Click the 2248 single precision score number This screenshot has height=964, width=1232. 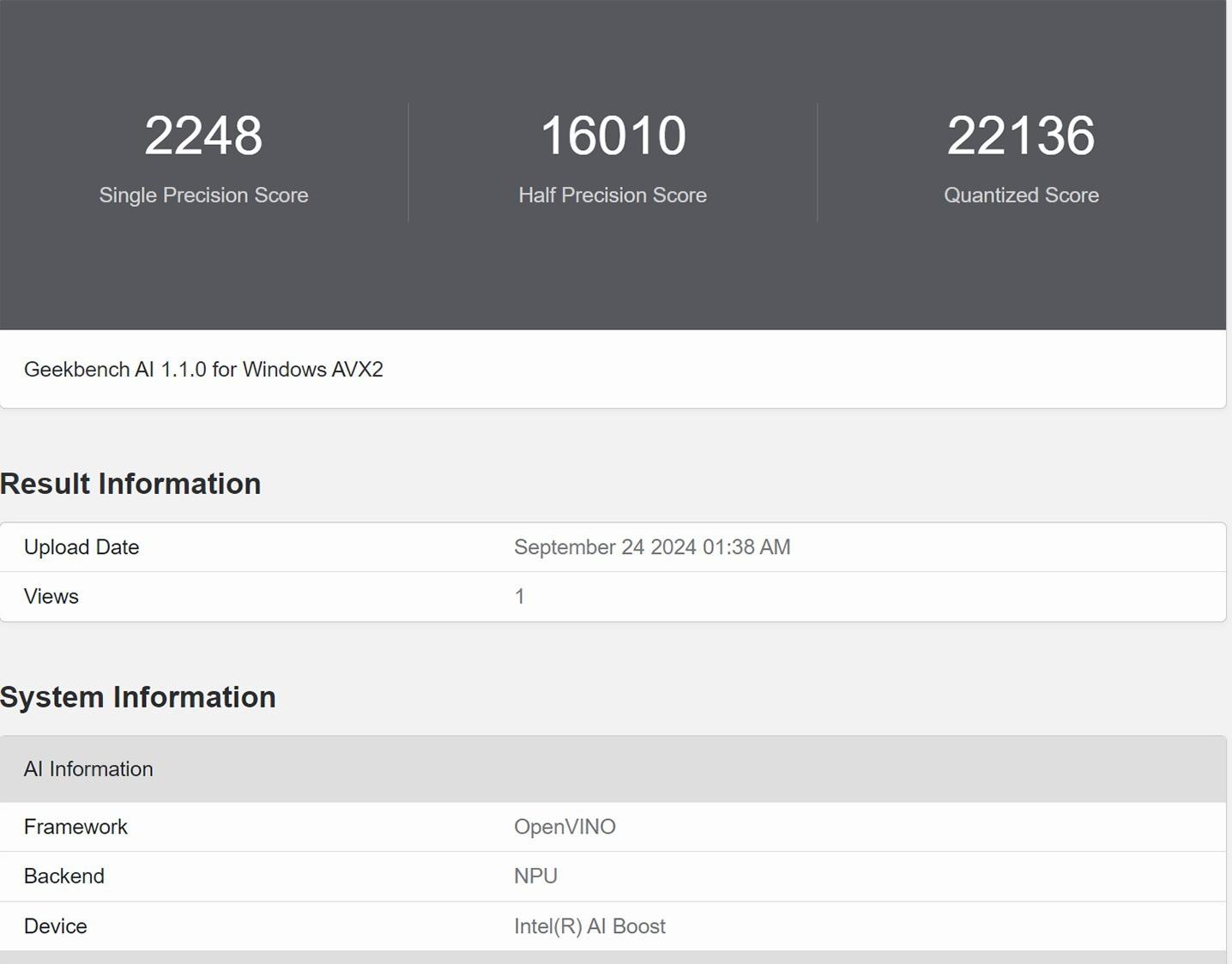tap(203, 136)
